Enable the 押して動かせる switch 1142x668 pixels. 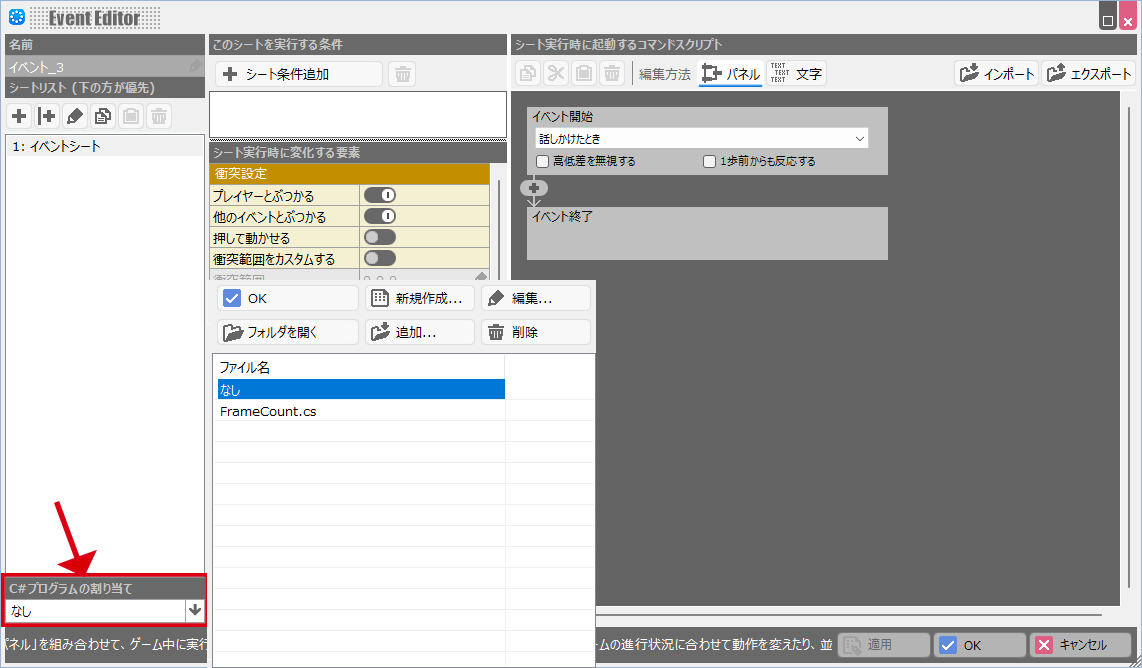point(380,237)
